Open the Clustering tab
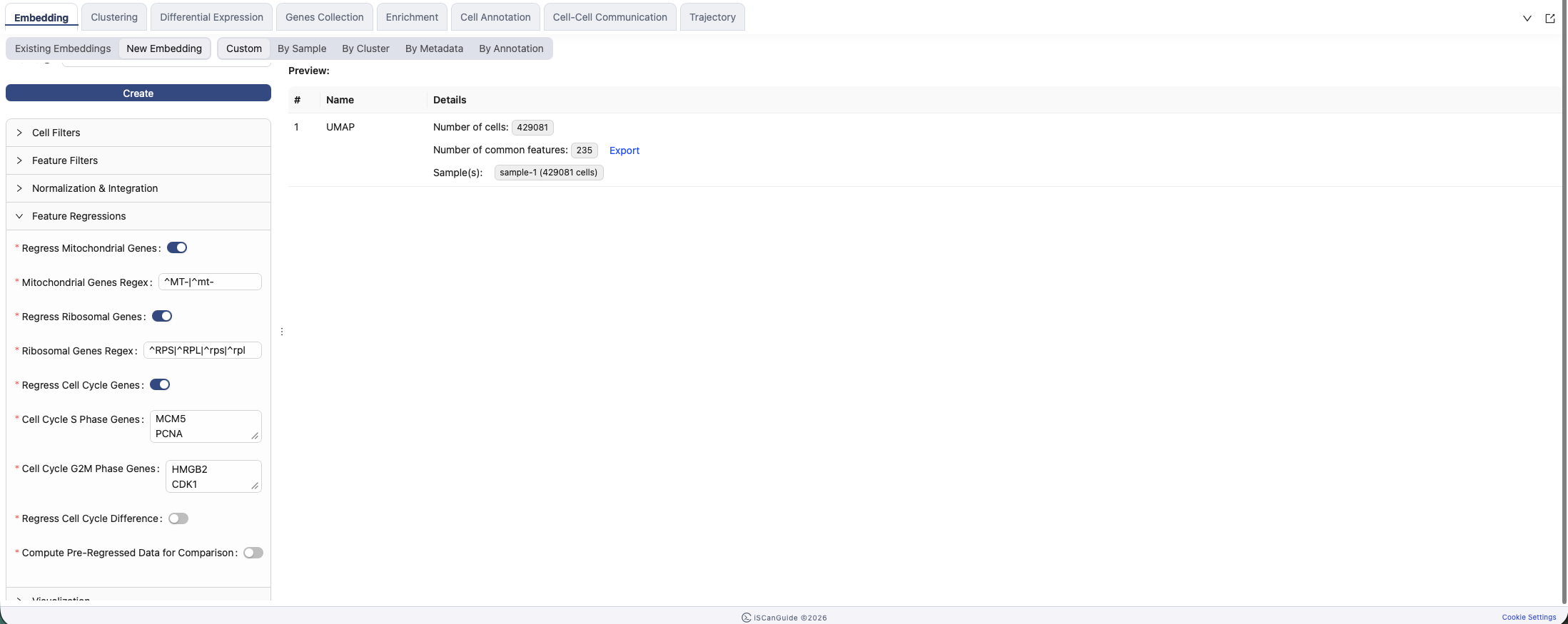The width and height of the screenshot is (1568, 624). [x=114, y=17]
